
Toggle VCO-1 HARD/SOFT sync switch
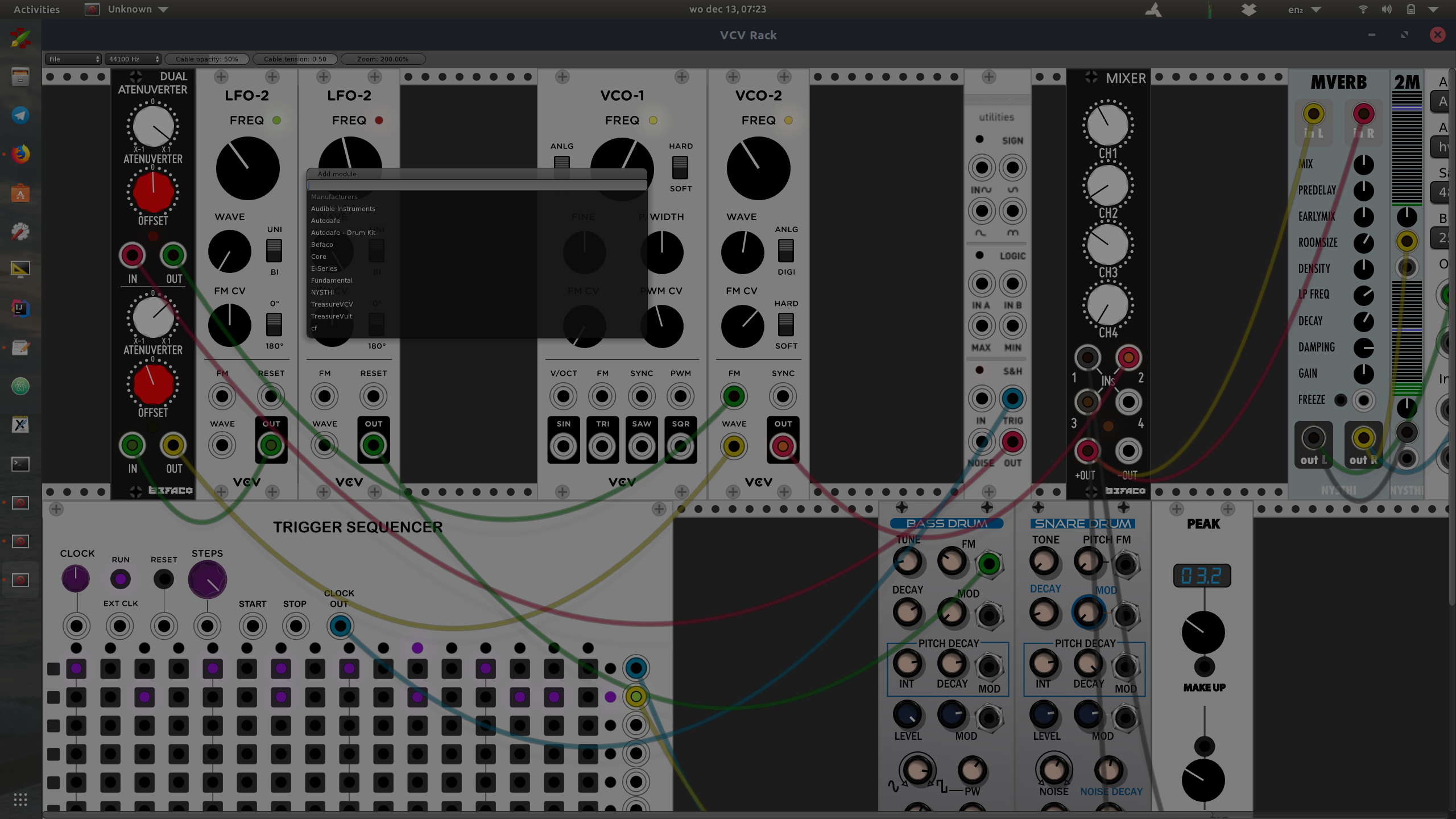680,167
